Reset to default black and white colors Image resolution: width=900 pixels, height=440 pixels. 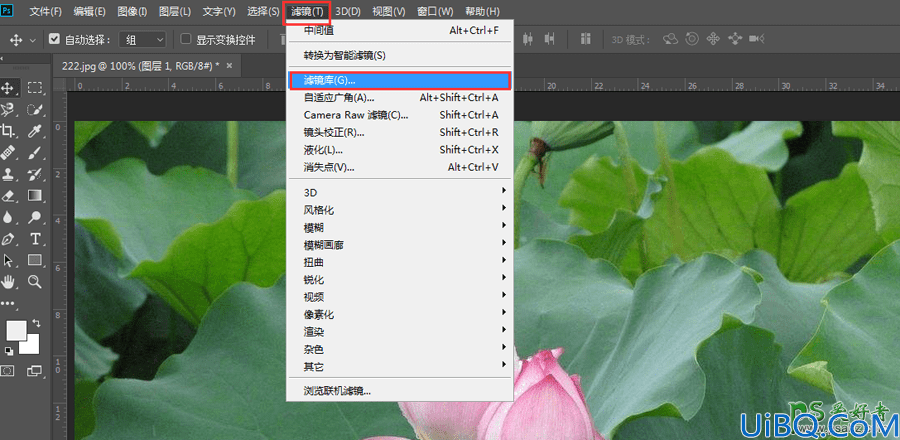tap(9, 350)
